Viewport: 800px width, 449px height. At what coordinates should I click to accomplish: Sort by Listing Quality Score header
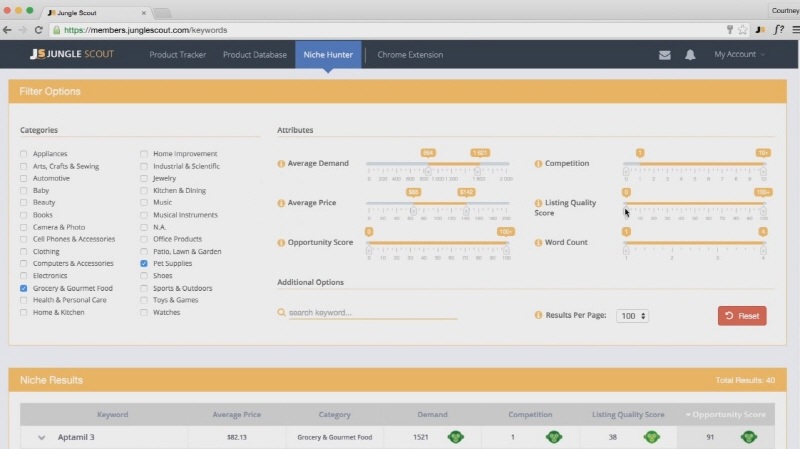[x=628, y=414]
